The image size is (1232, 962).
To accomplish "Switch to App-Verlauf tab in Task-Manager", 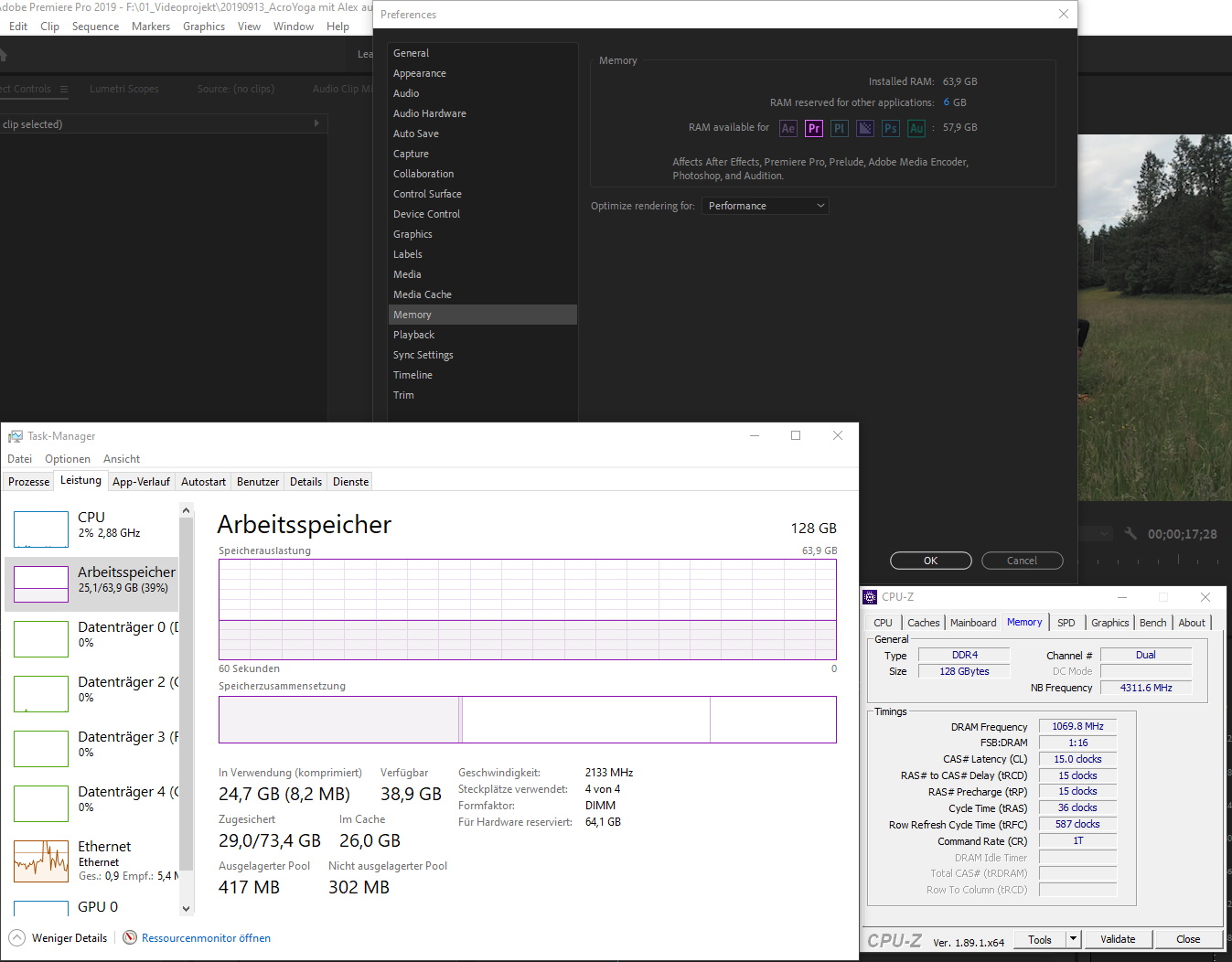I will pyautogui.click(x=141, y=482).
